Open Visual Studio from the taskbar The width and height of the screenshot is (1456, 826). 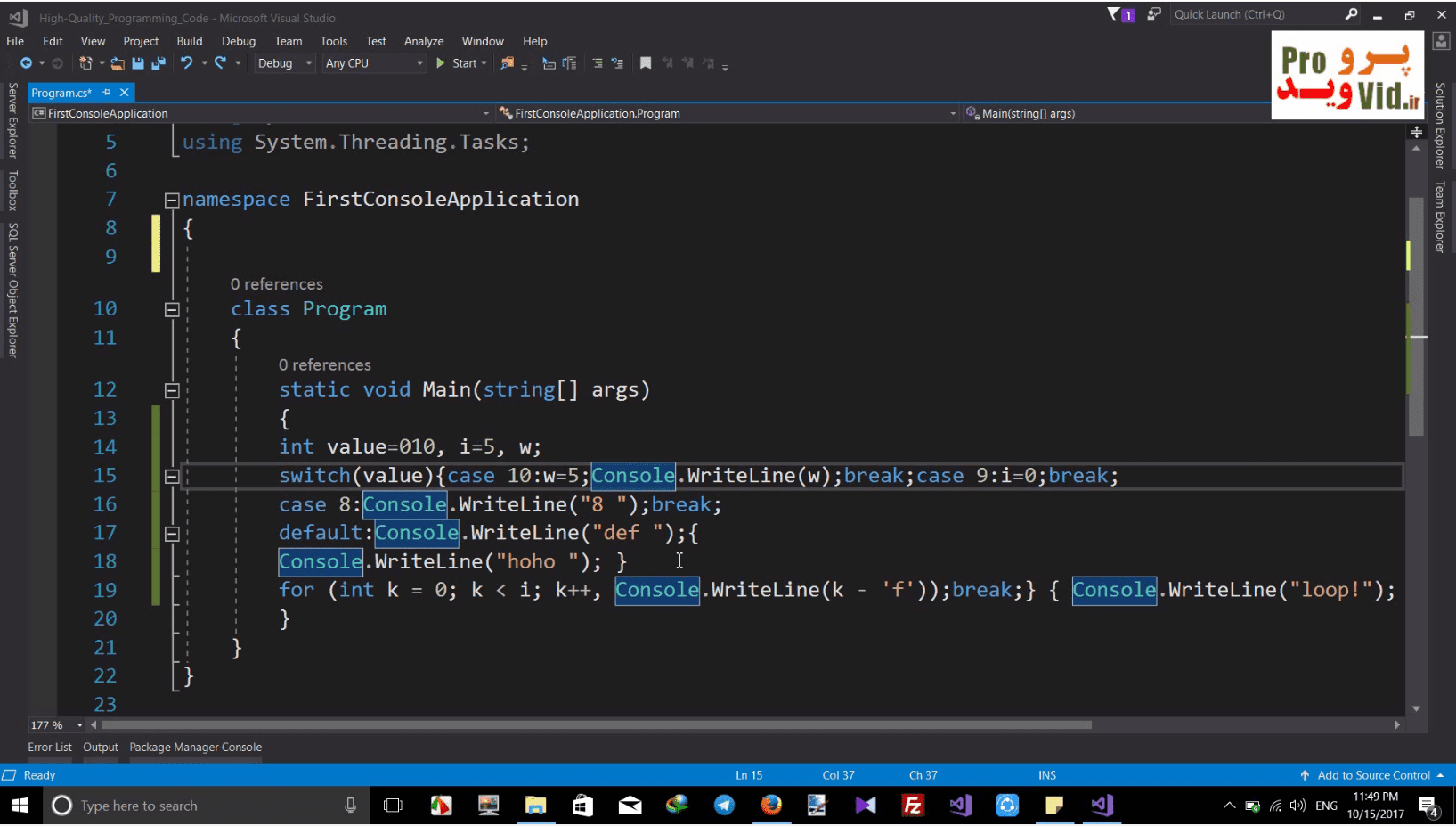(1102, 806)
